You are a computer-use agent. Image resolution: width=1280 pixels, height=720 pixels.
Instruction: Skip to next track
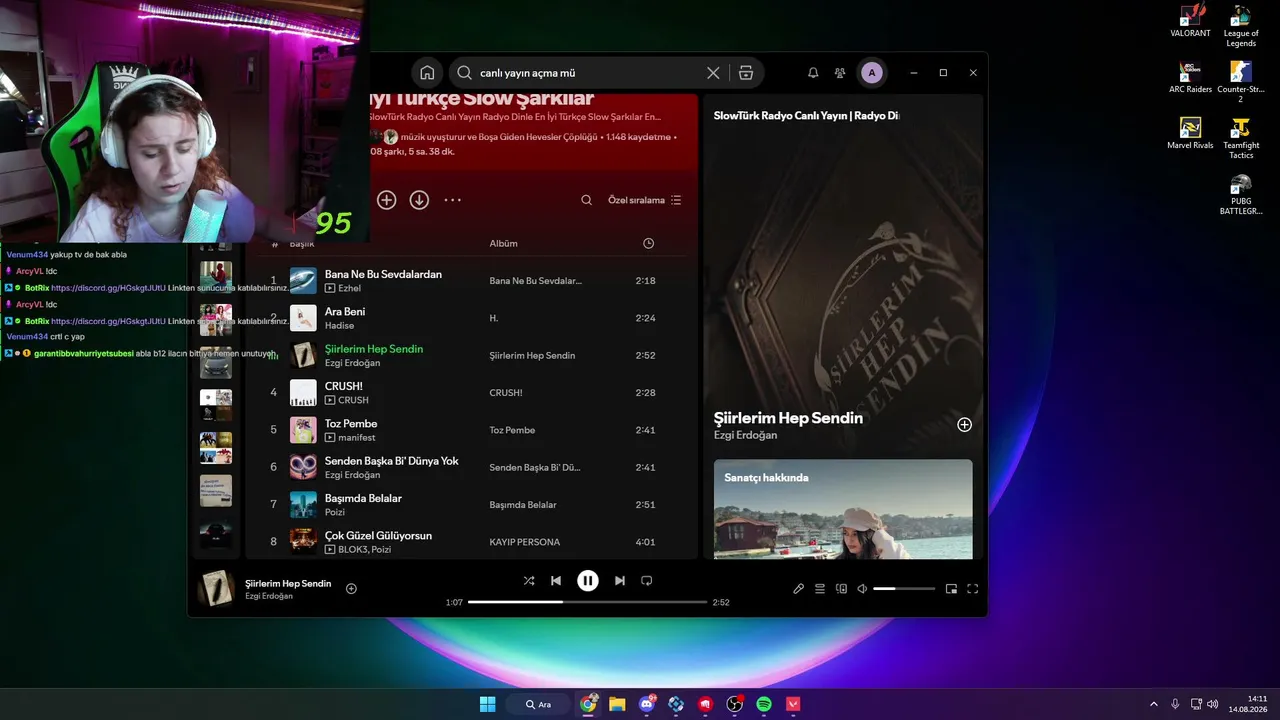pyautogui.click(x=620, y=581)
